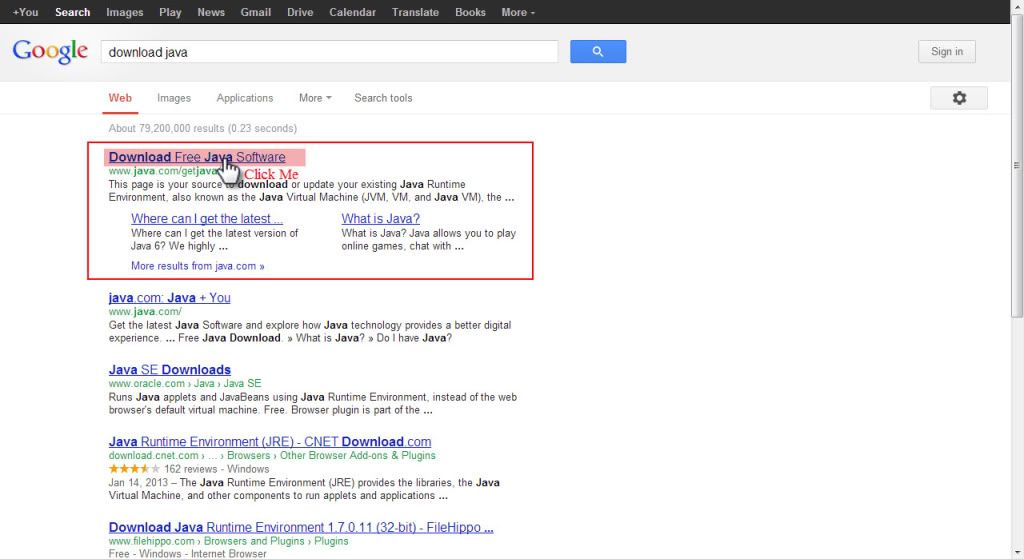
Task: Open the settings gear options
Action: (959, 98)
